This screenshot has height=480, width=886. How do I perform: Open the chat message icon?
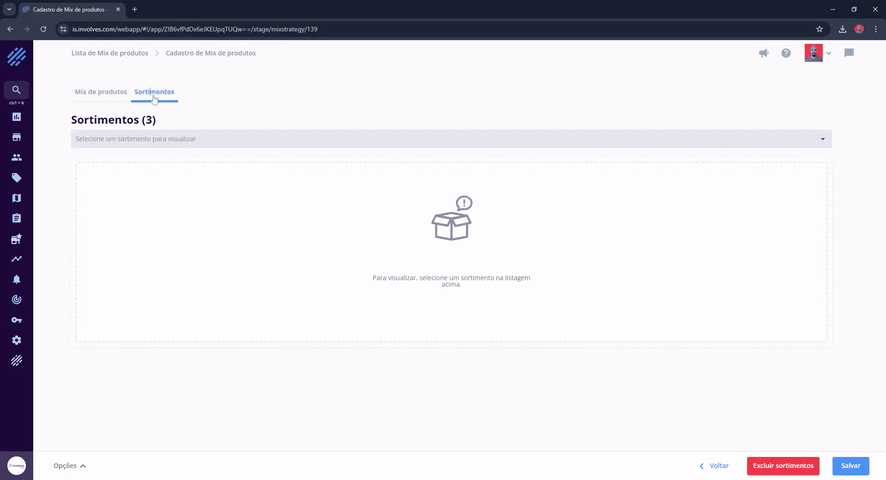tap(849, 53)
